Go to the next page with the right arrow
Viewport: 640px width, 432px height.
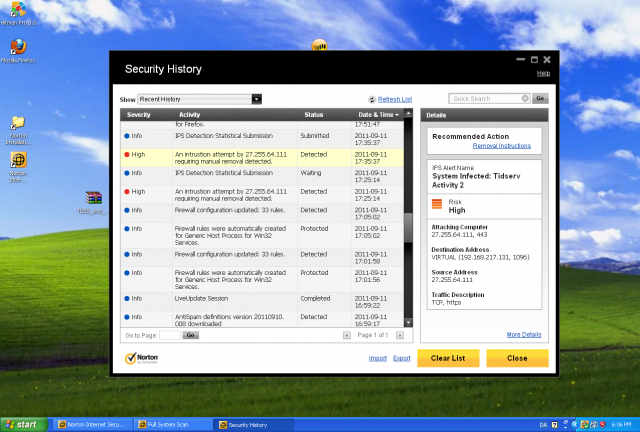point(400,335)
